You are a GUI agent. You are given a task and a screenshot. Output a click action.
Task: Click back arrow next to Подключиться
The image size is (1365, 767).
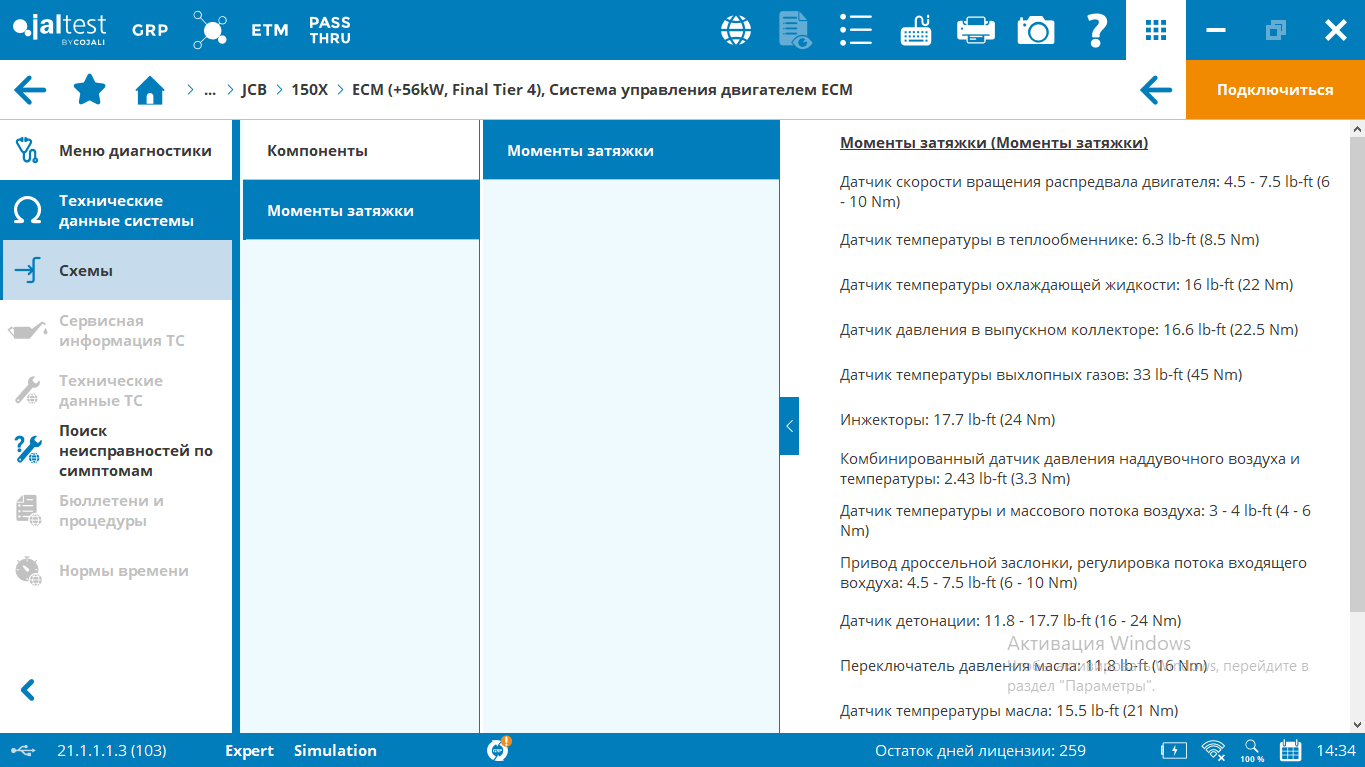point(1156,90)
